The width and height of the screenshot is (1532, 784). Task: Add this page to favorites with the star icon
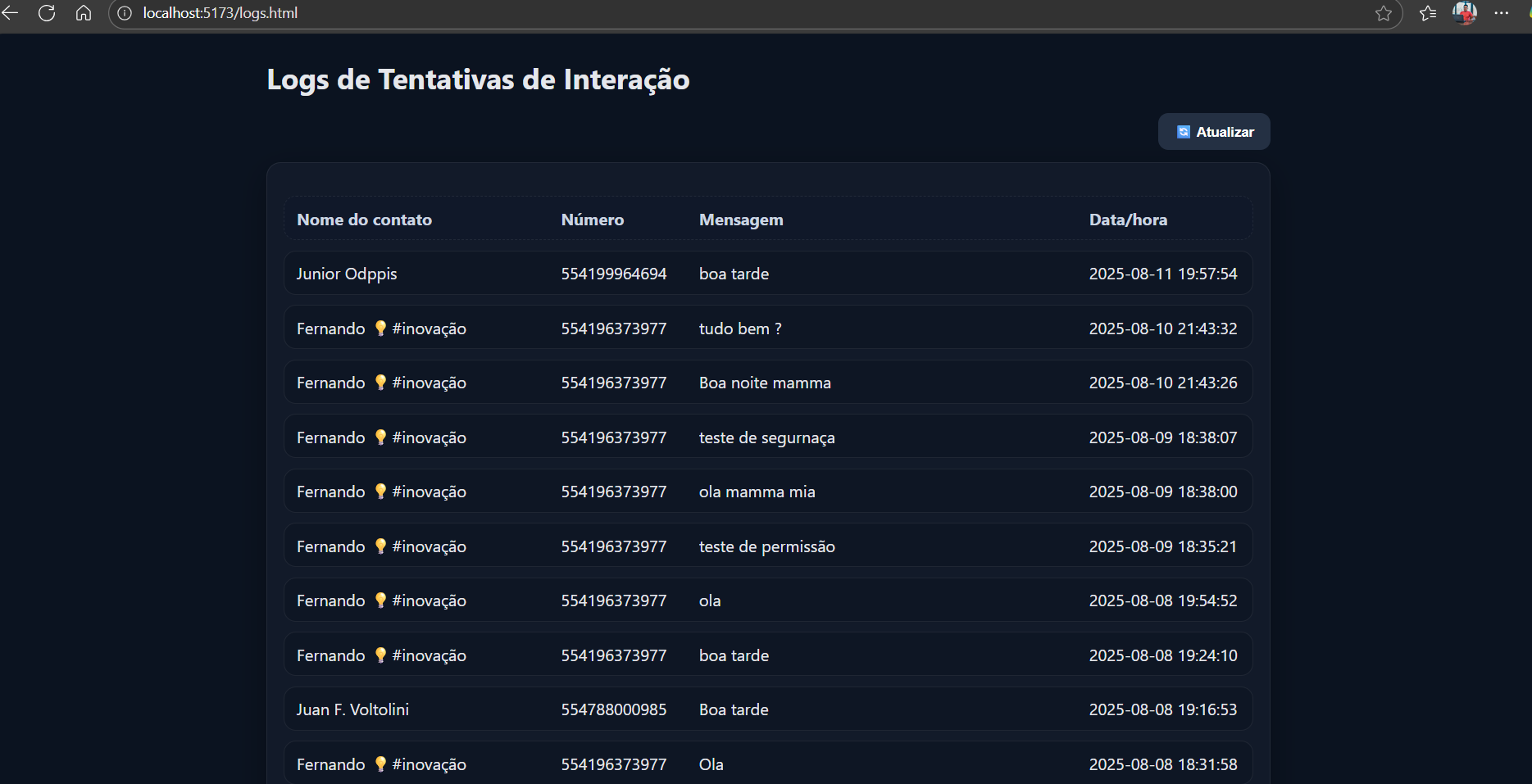(x=1384, y=13)
